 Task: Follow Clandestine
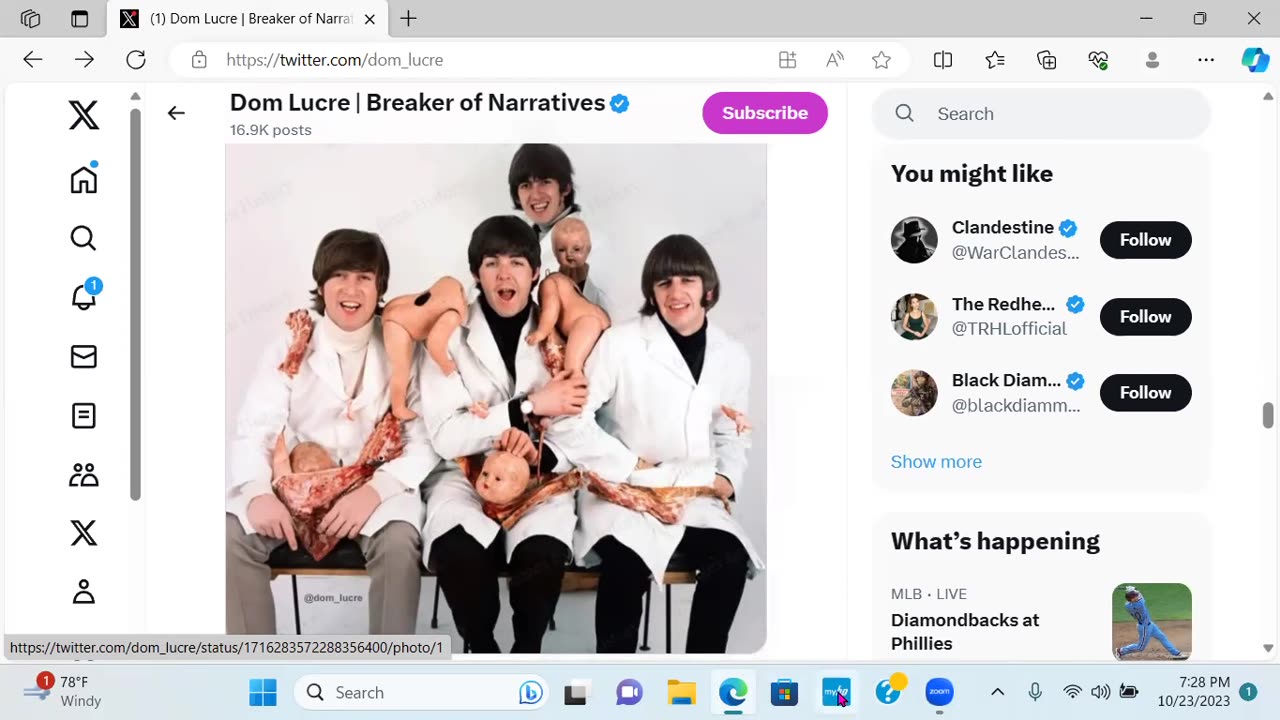coord(1146,240)
